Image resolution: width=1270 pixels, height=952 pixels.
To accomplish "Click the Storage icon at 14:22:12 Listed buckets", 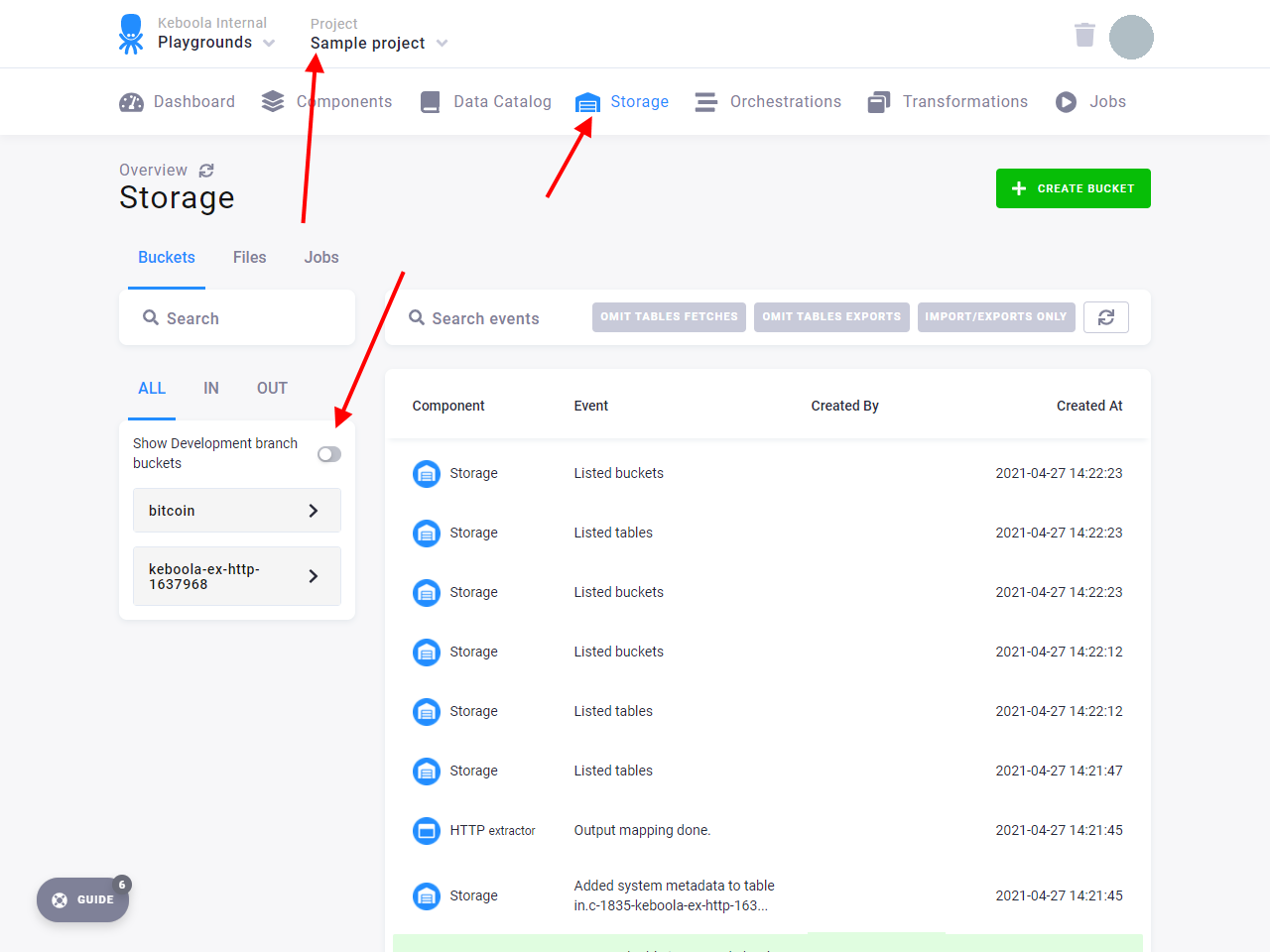I will click(x=427, y=653).
